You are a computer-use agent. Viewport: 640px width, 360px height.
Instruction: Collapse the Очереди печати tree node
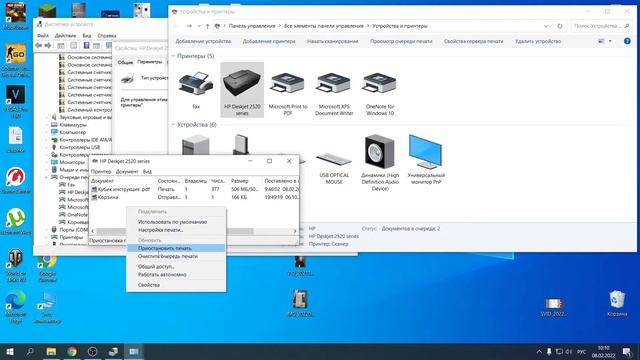coord(47,178)
